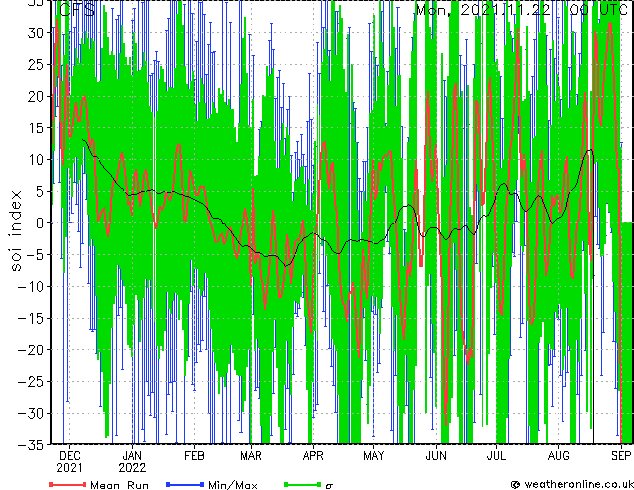Click the positive "5" y-axis tick label

(40, 191)
